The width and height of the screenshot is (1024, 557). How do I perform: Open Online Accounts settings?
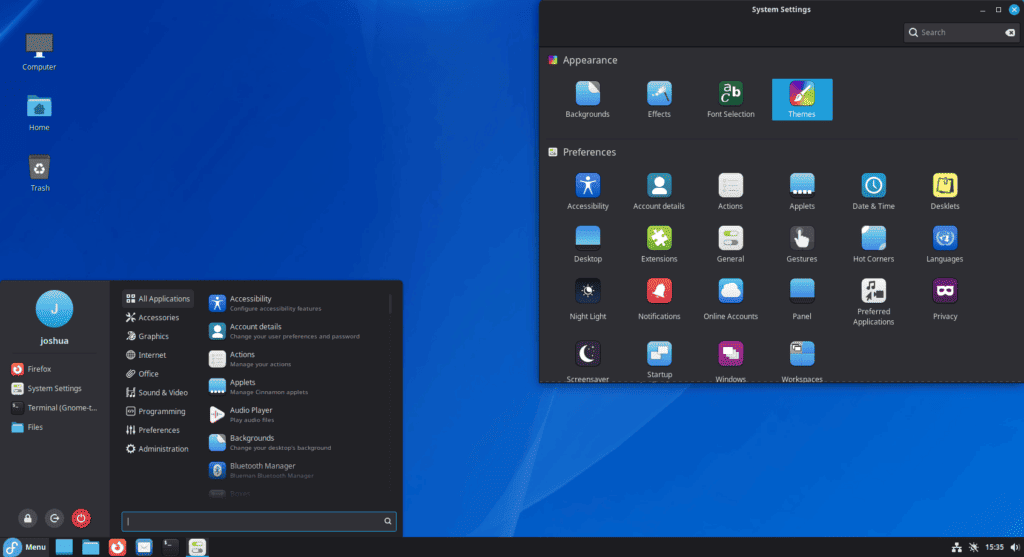730,299
